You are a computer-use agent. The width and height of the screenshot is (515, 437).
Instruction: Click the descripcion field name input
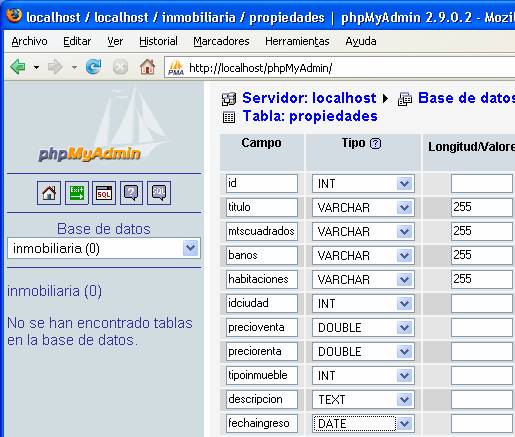point(262,399)
